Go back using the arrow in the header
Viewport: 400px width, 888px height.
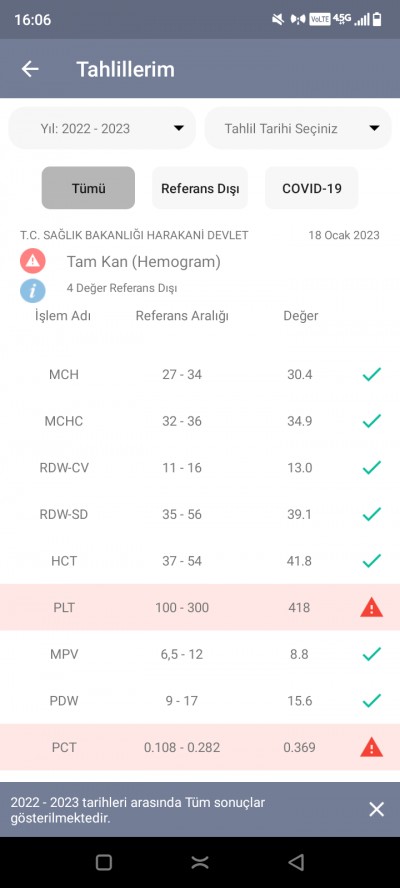[30, 69]
